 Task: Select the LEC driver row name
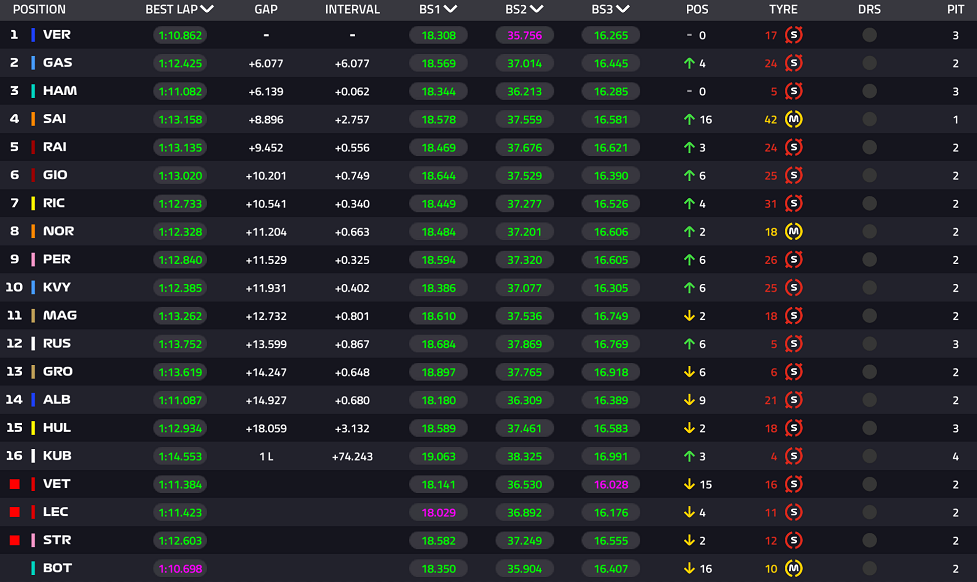pyautogui.click(x=56, y=512)
